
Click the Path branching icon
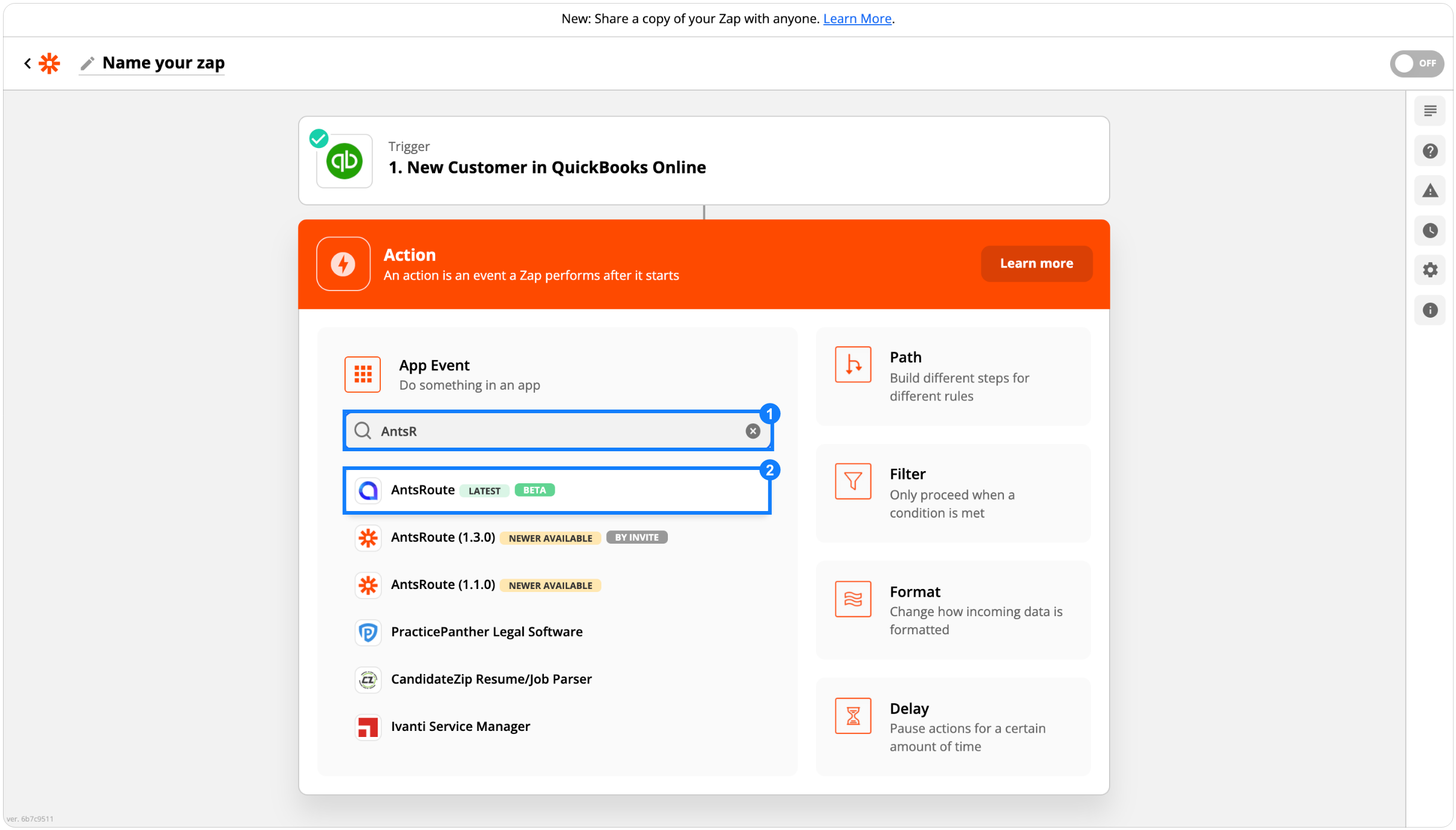coord(853,364)
